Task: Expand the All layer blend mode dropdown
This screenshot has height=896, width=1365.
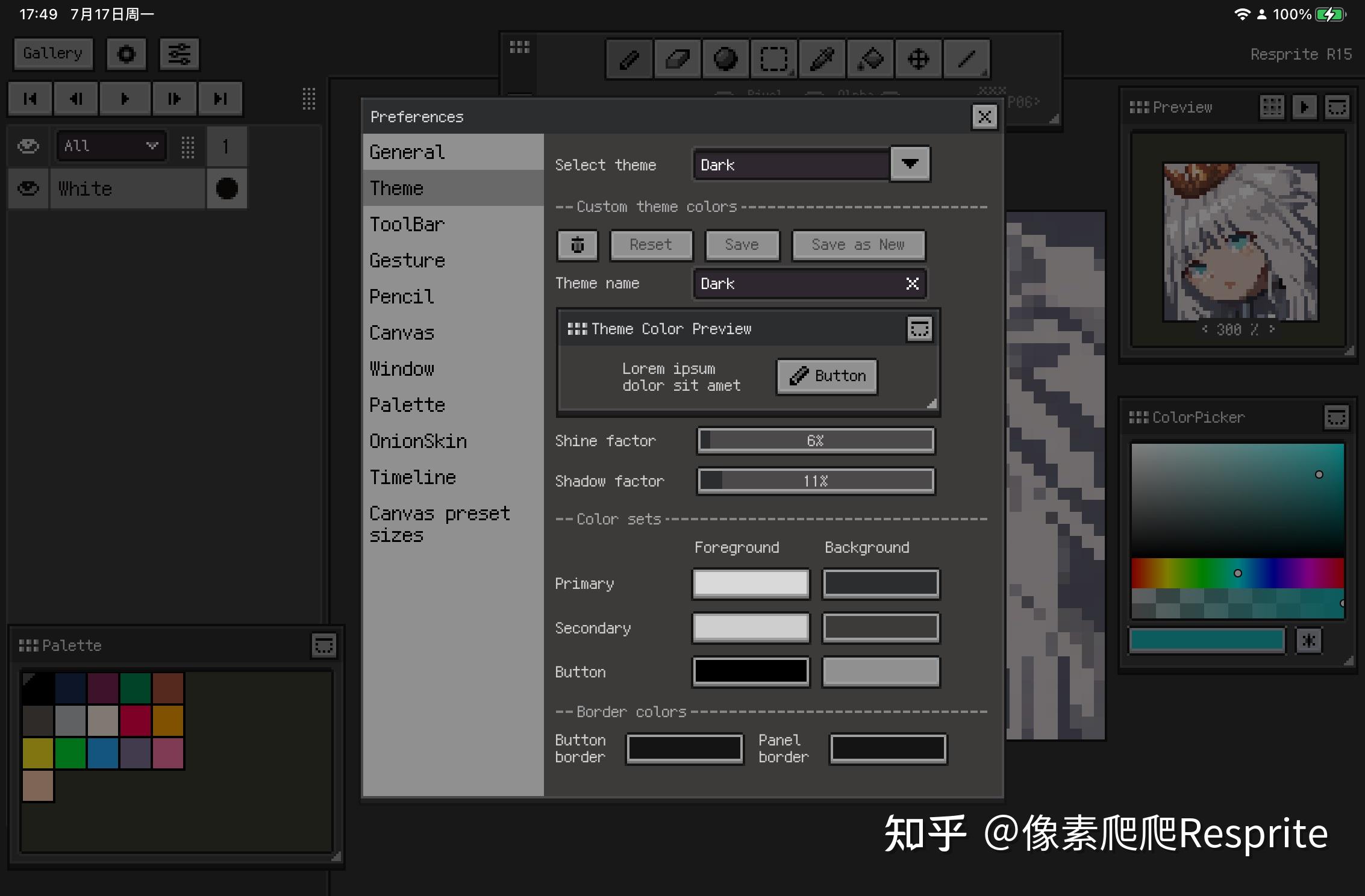Action: 151,146
